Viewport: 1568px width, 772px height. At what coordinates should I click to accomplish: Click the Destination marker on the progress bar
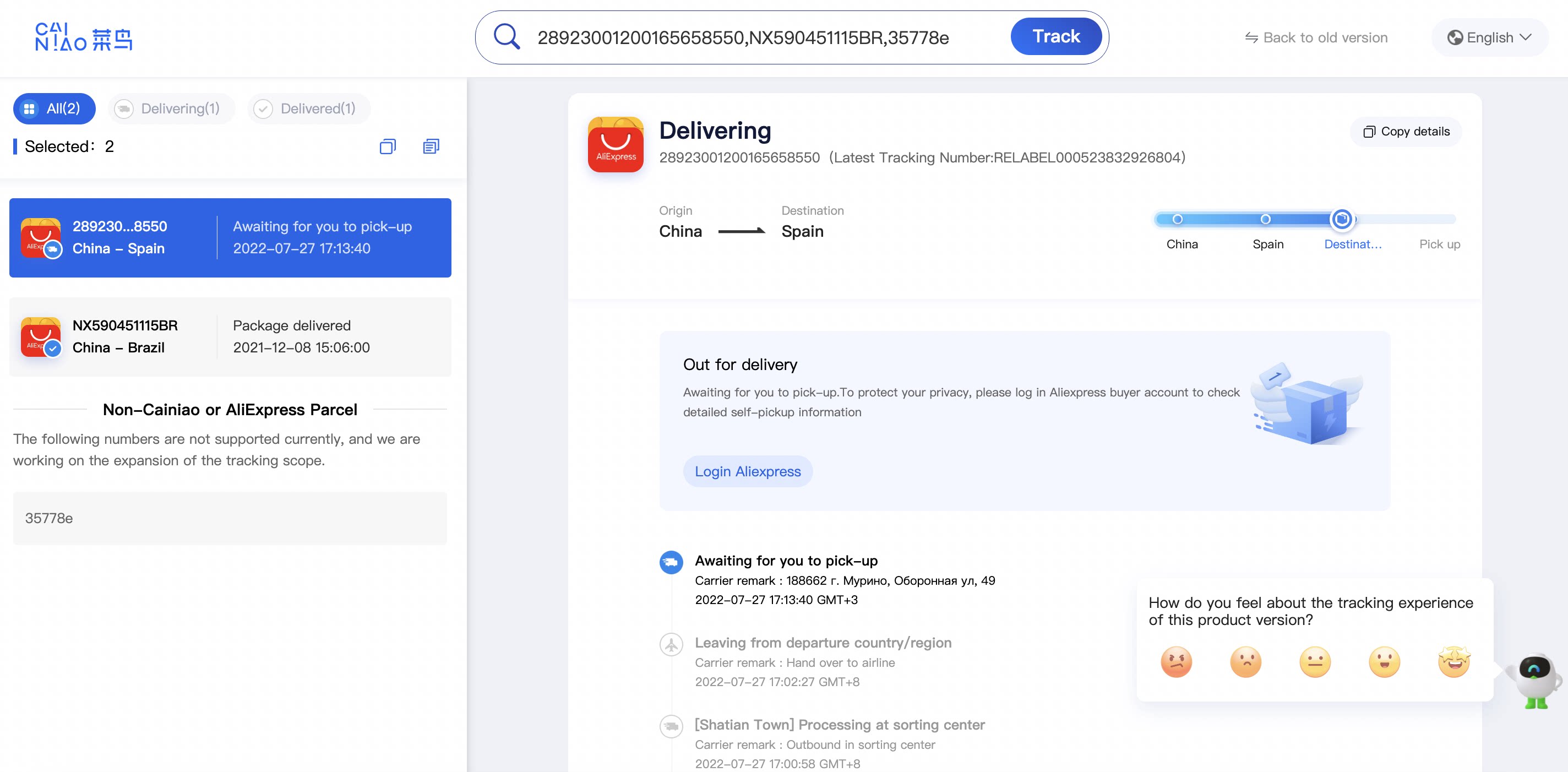(x=1342, y=219)
